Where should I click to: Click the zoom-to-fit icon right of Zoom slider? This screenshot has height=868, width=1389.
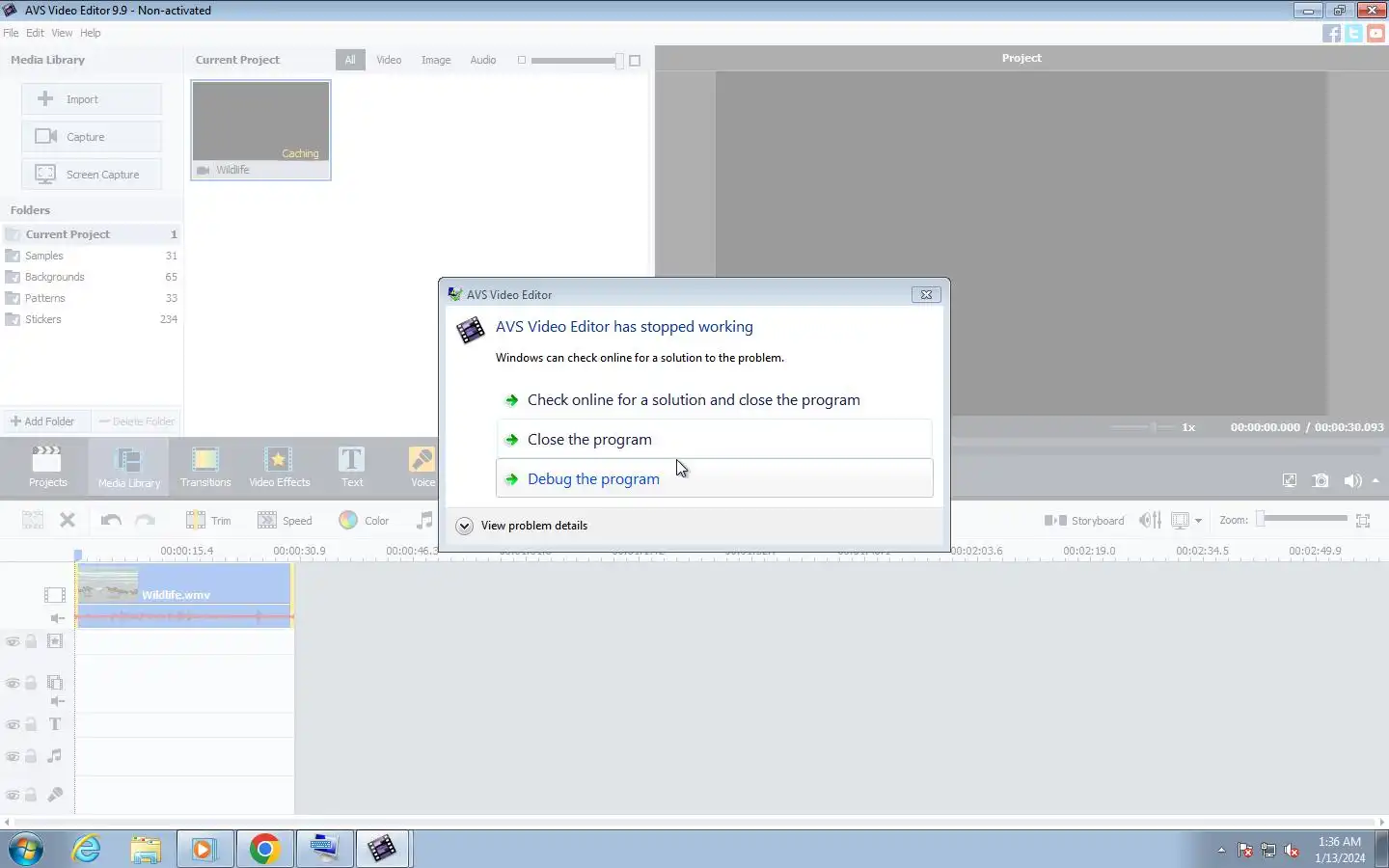(x=1363, y=521)
